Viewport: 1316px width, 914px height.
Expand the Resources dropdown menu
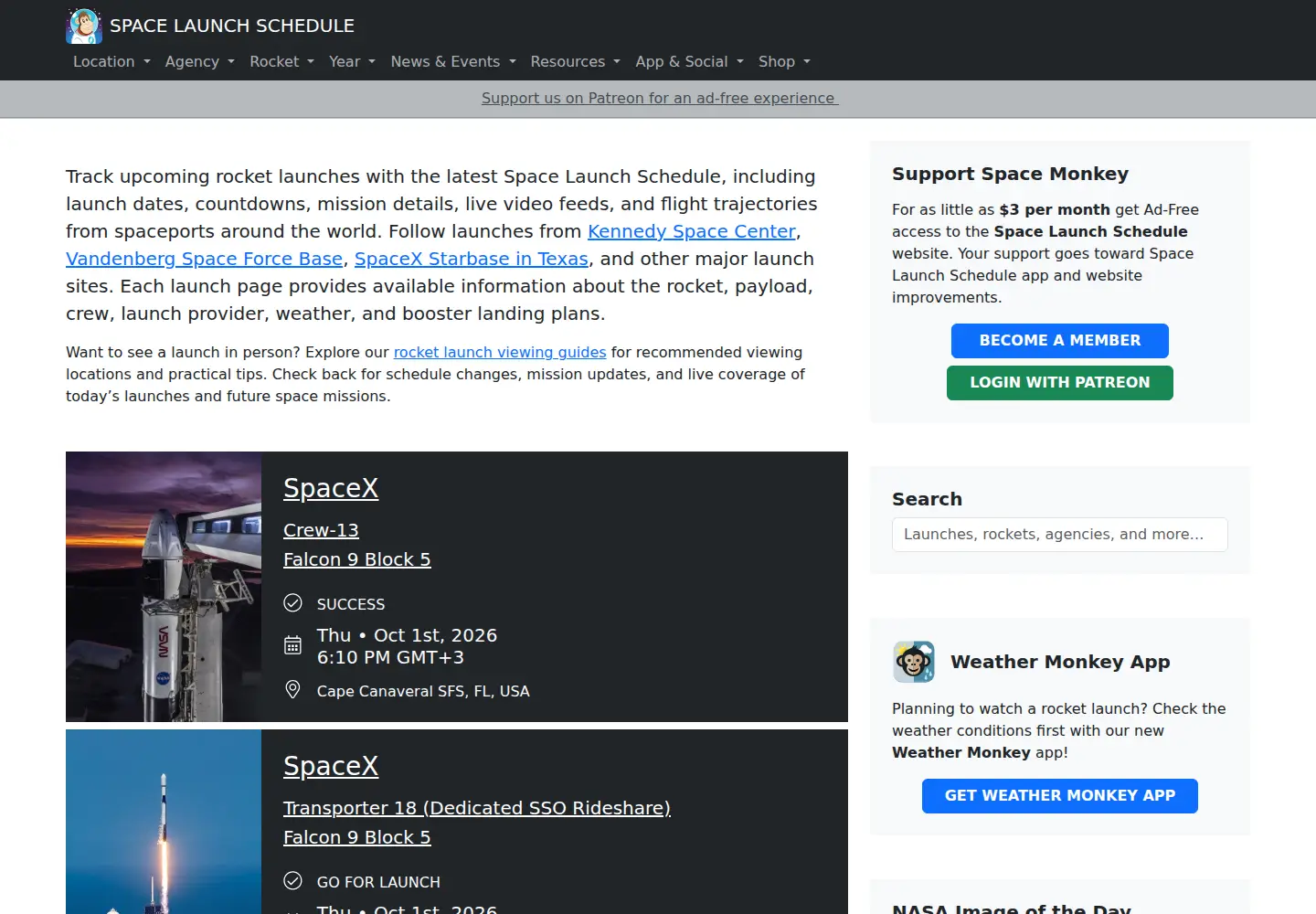pyautogui.click(x=576, y=61)
